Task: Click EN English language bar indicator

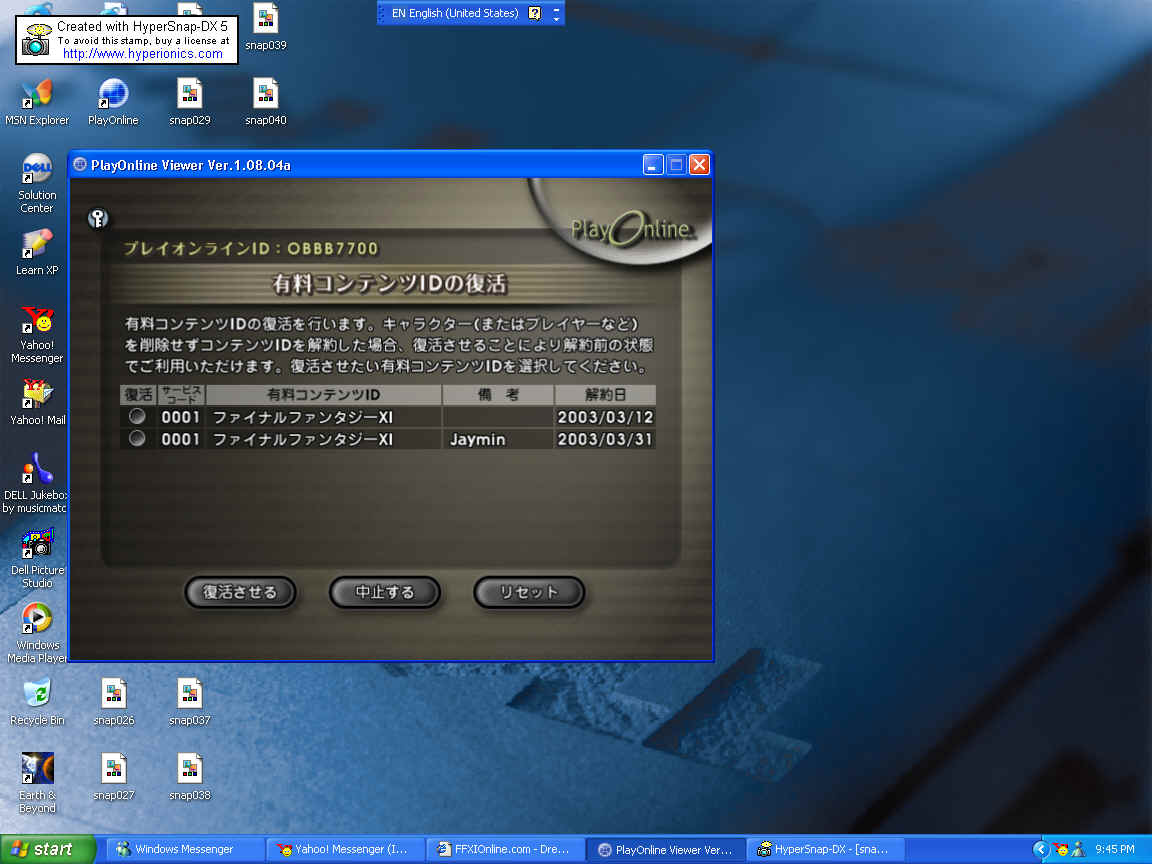Action: [x=454, y=13]
